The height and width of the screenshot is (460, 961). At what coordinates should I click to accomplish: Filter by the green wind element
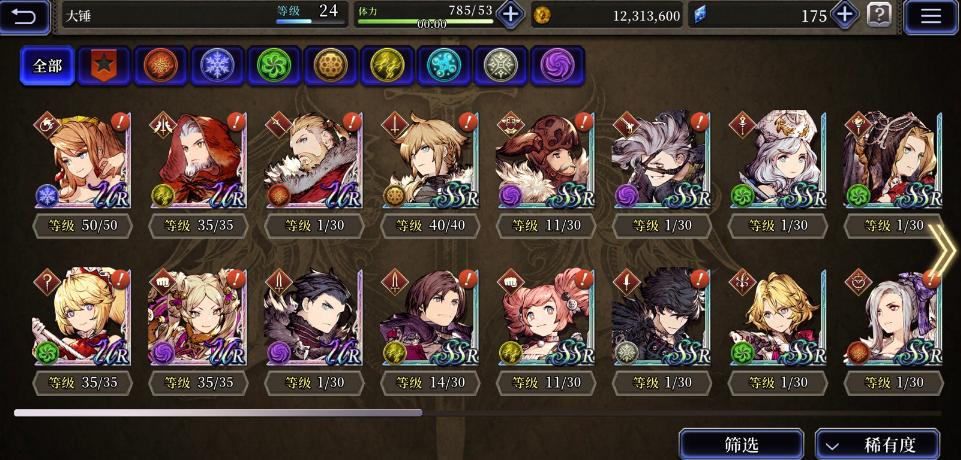[x=273, y=65]
